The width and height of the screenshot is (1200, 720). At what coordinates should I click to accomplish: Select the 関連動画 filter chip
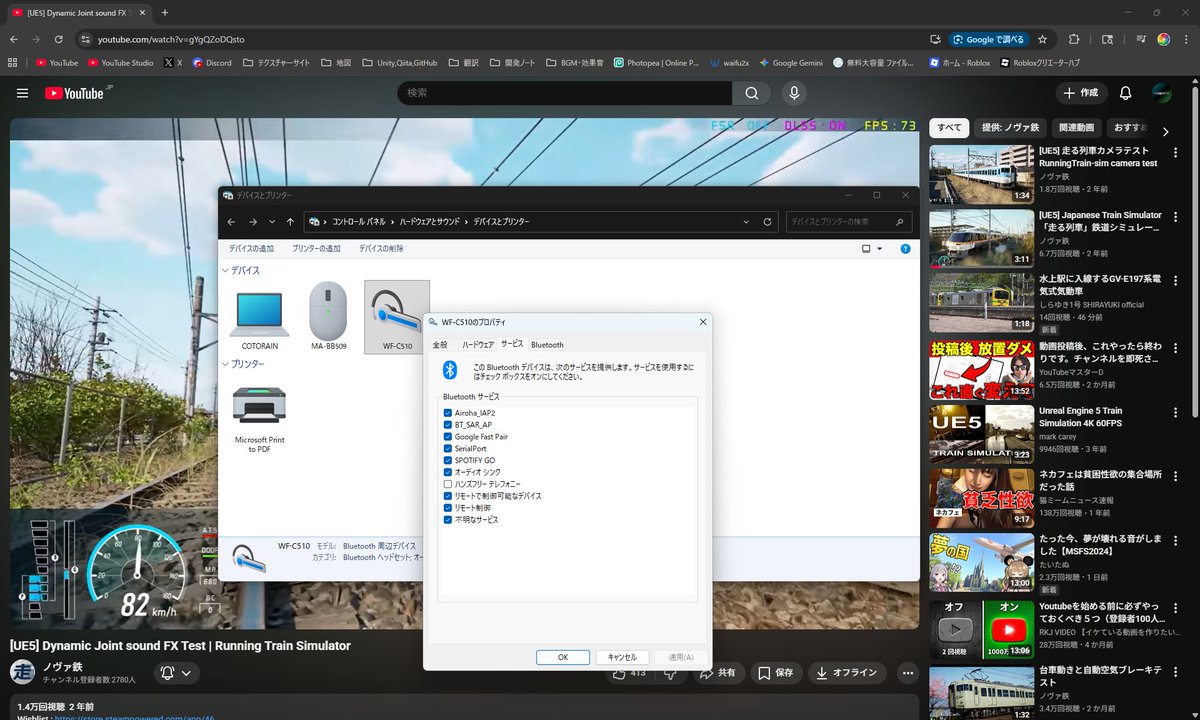[x=1076, y=128]
